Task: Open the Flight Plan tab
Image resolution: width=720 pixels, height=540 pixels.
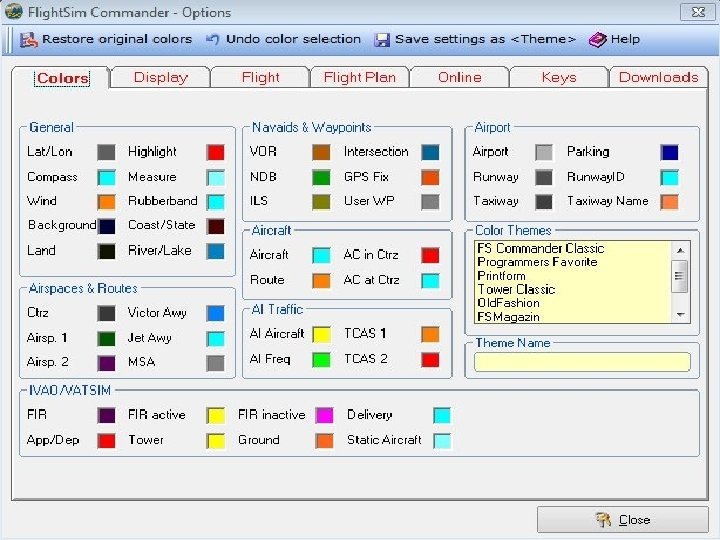Action: pos(360,77)
